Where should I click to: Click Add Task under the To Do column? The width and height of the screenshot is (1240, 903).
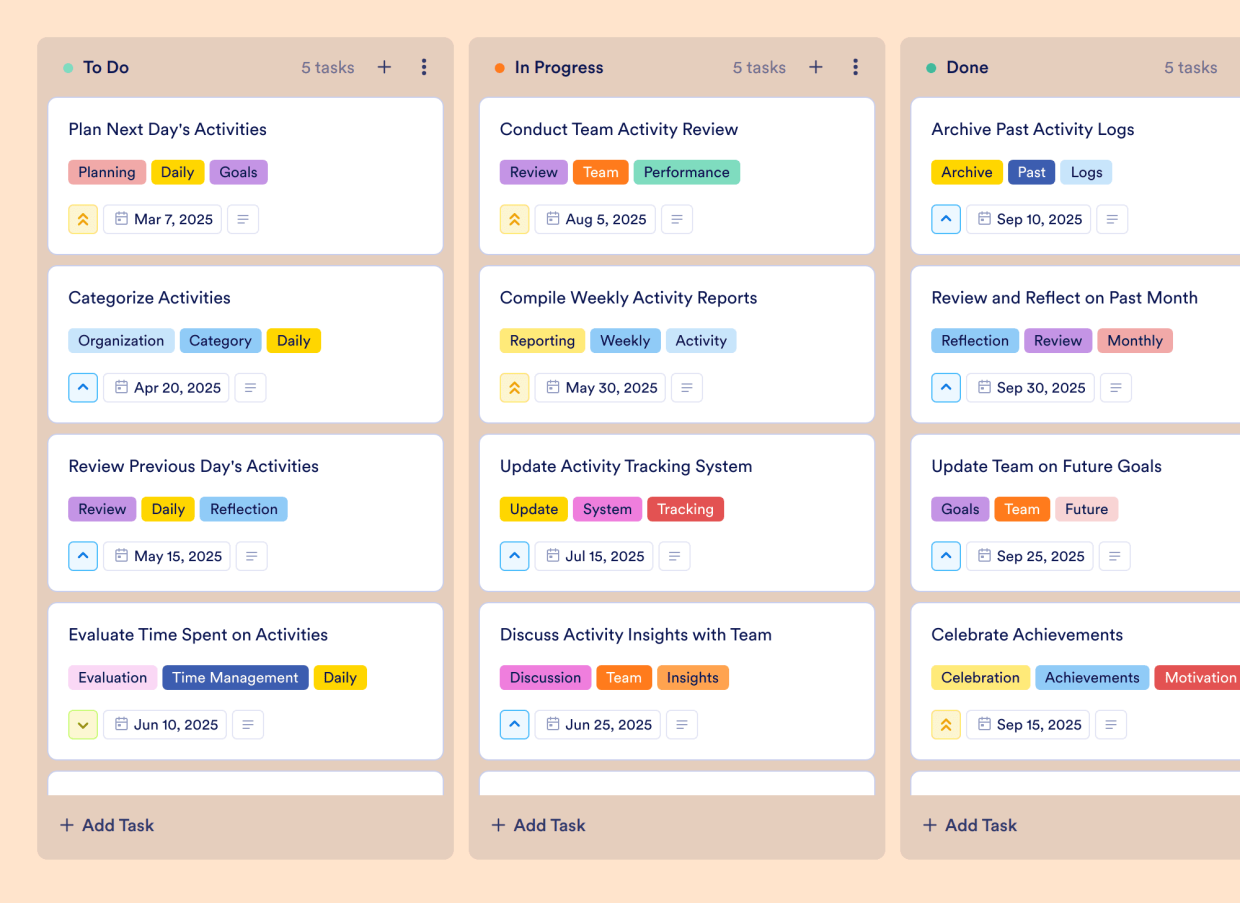(106, 825)
